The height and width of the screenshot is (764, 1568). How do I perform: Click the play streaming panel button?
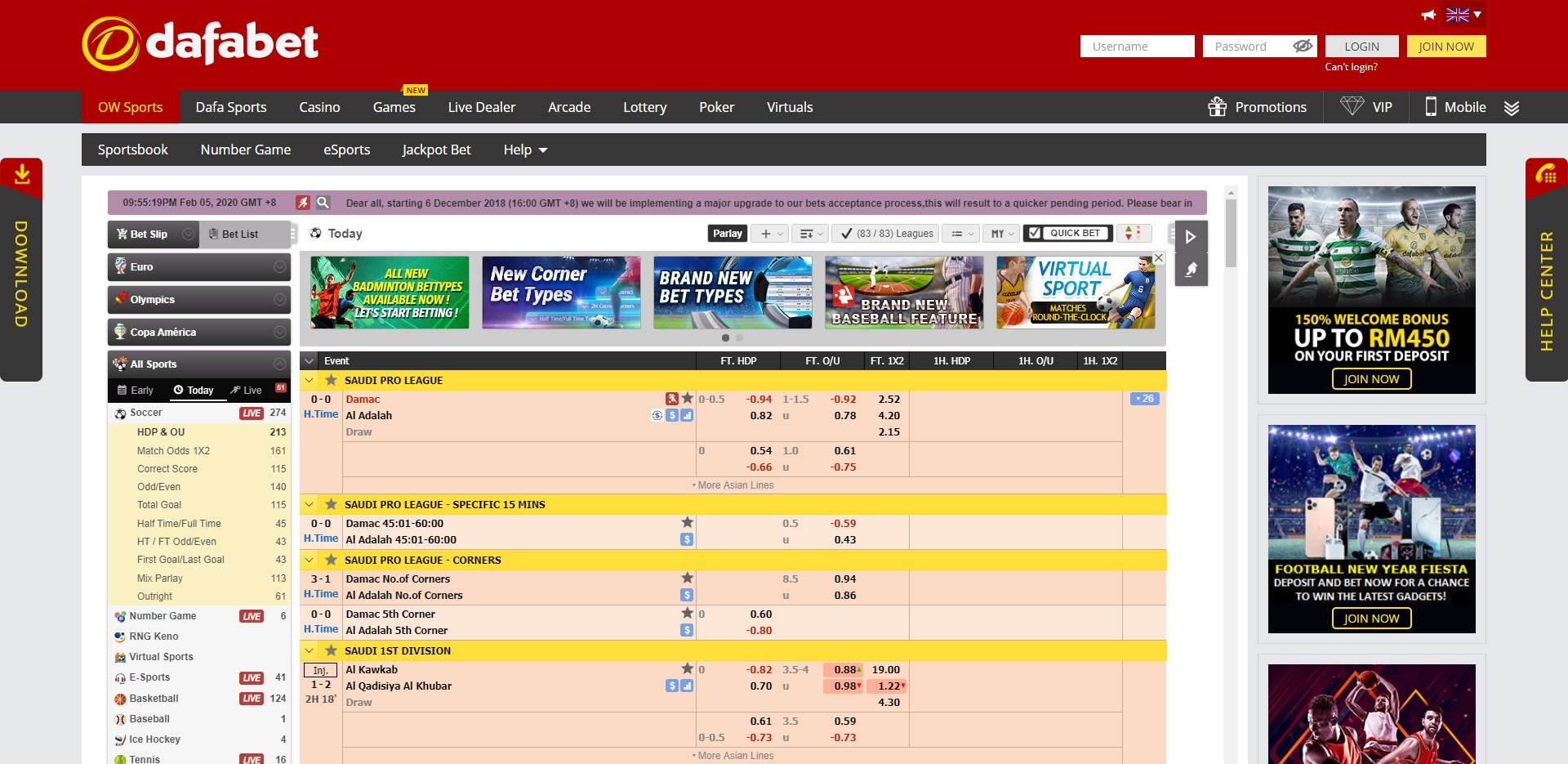[1191, 237]
